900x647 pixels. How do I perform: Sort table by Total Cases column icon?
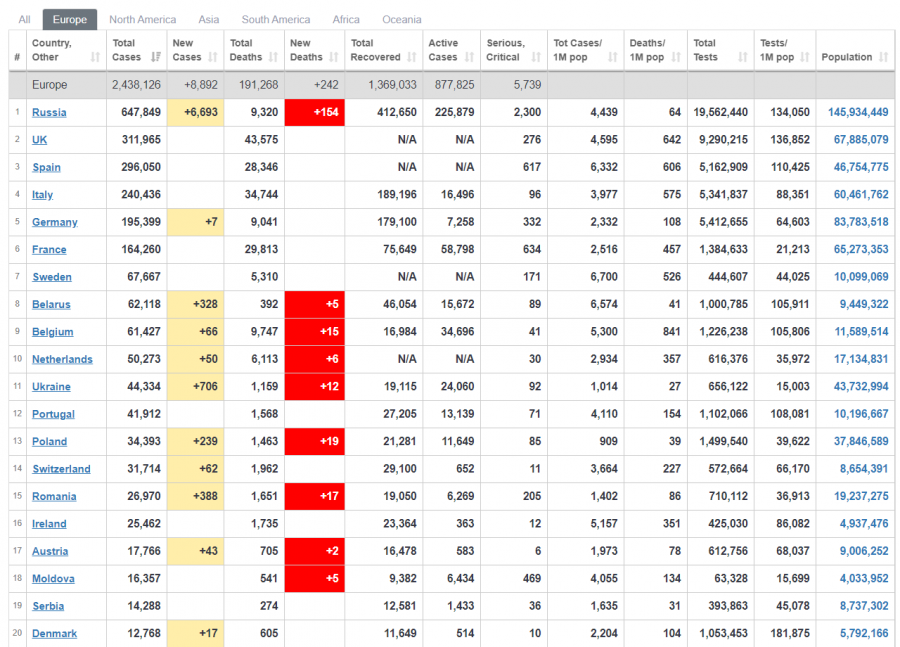155,58
